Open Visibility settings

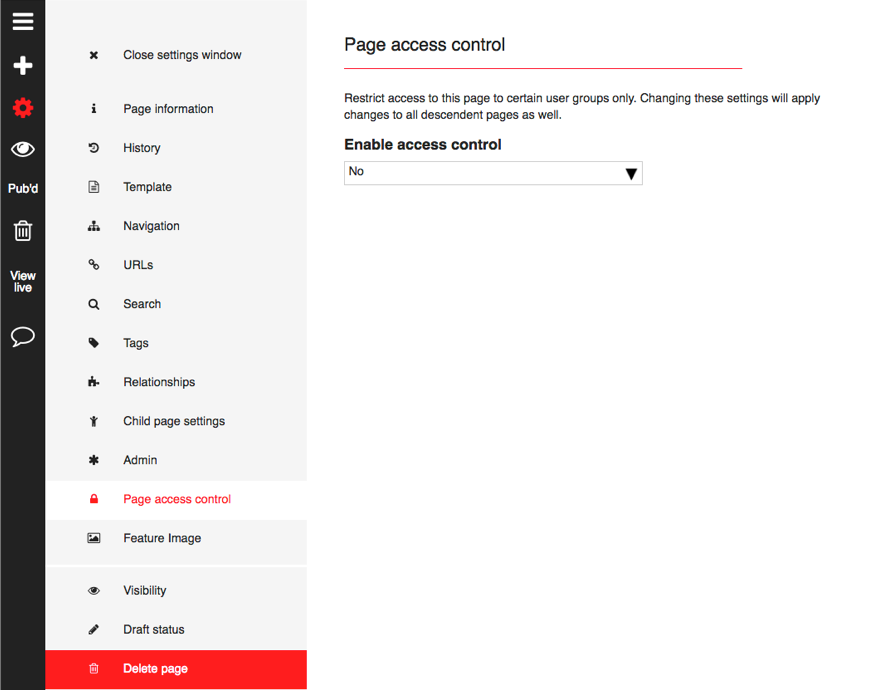pyautogui.click(x=145, y=591)
